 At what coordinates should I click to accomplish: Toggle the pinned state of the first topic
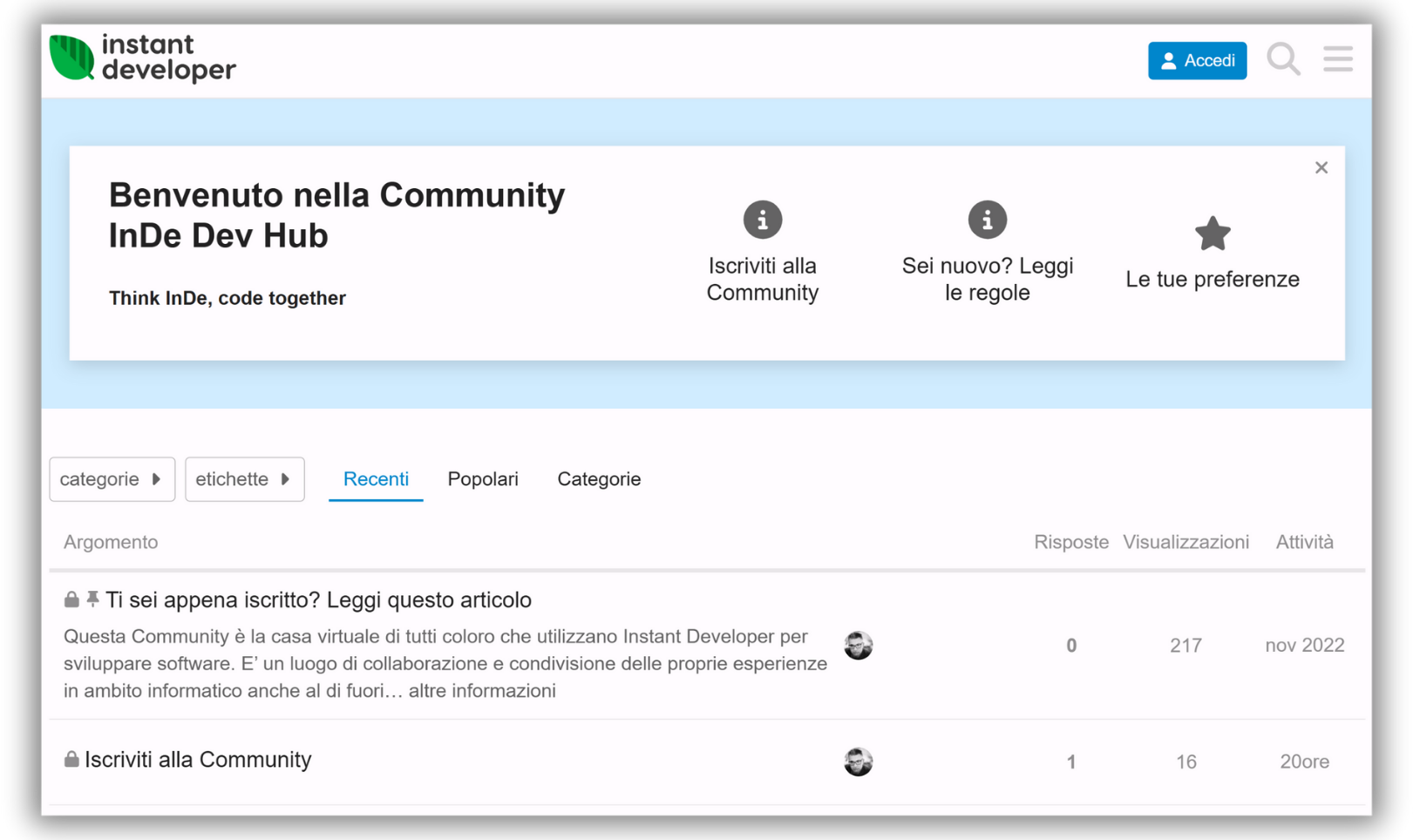92,599
